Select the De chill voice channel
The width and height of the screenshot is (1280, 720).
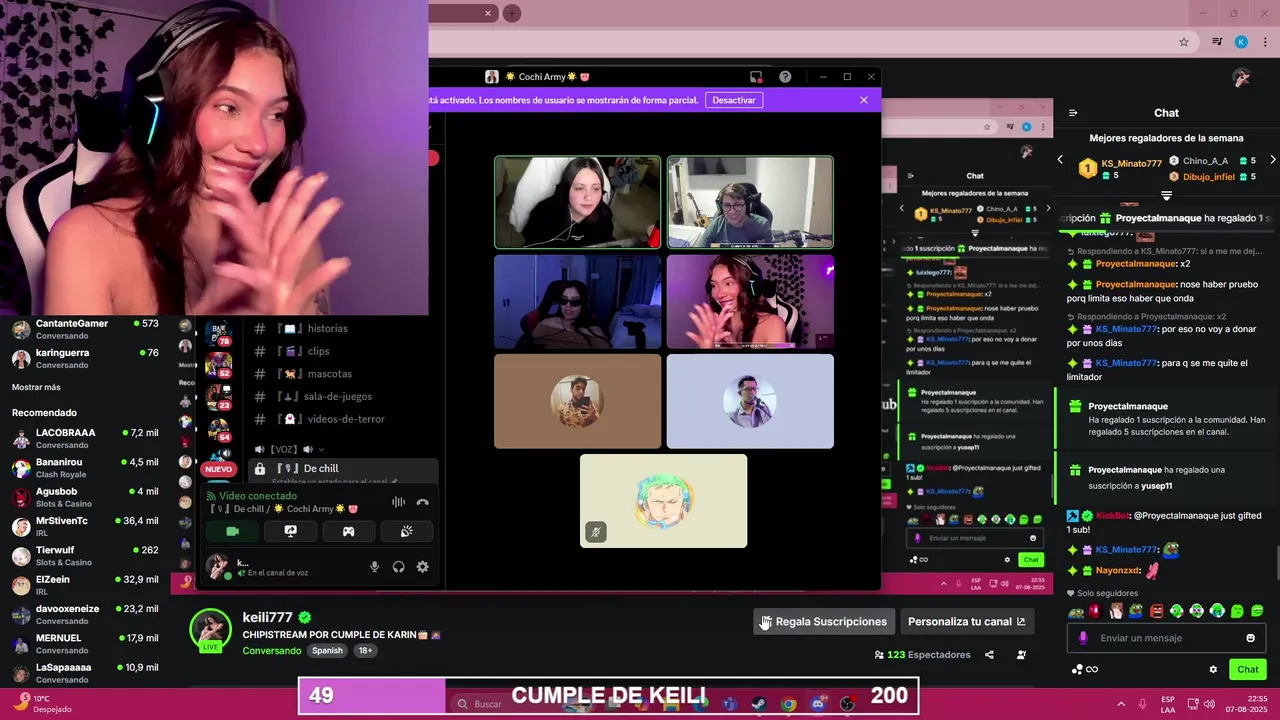(342, 468)
